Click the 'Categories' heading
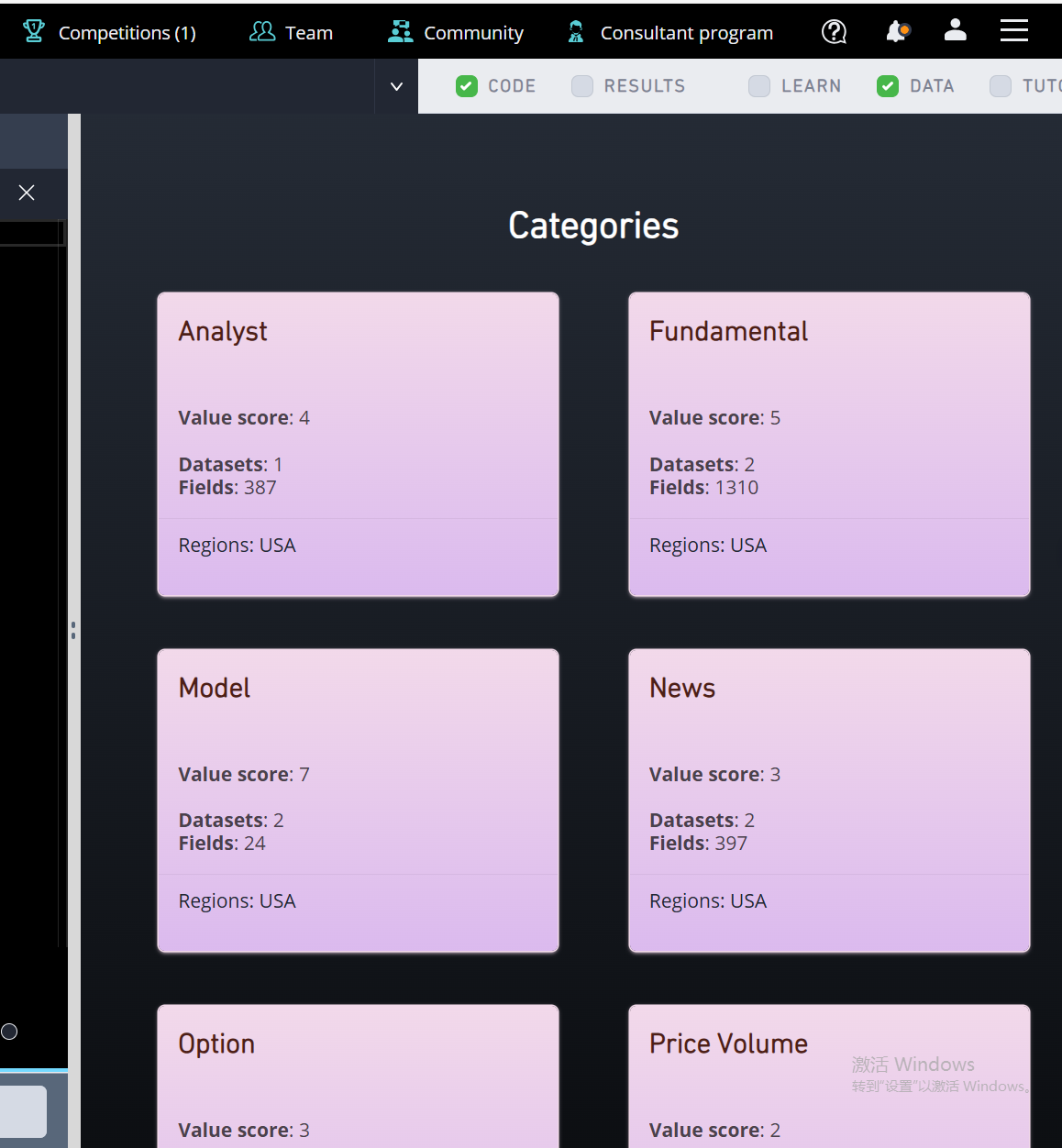This screenshot has height=1148, width=1062. click(x=593, y=226)
